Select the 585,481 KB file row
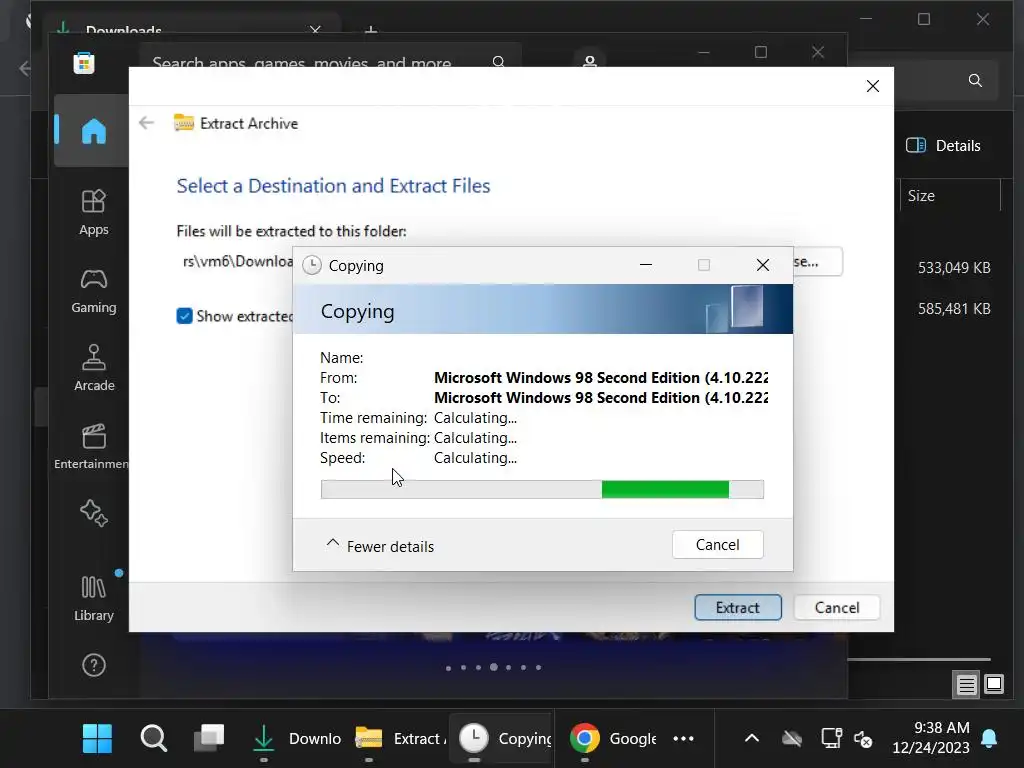Screen dimensions: 1024x768 (x=953, y=308)
